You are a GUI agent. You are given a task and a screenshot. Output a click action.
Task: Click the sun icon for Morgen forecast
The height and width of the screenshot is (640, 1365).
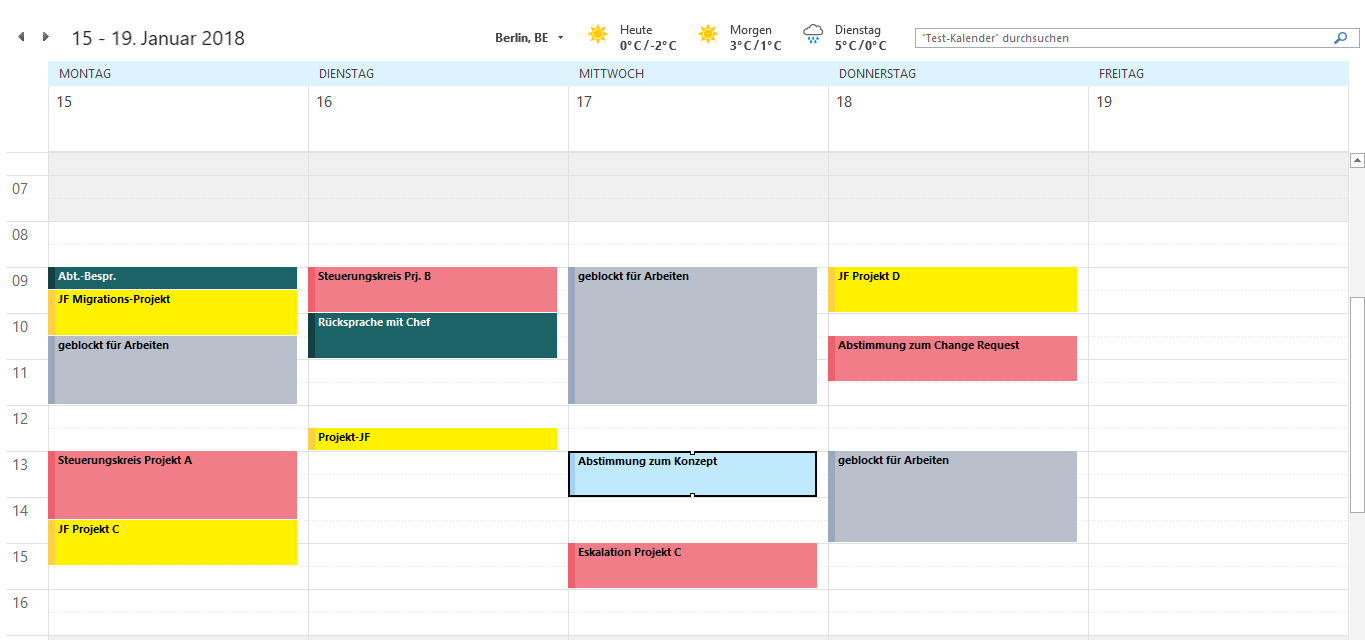point(708,35)
